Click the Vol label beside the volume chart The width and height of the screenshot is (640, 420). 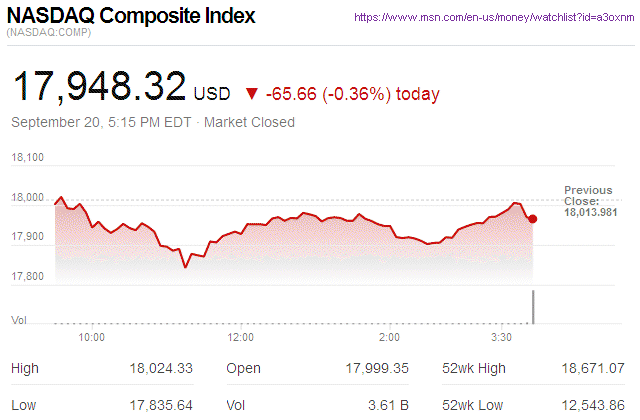[x=18, y=319]
